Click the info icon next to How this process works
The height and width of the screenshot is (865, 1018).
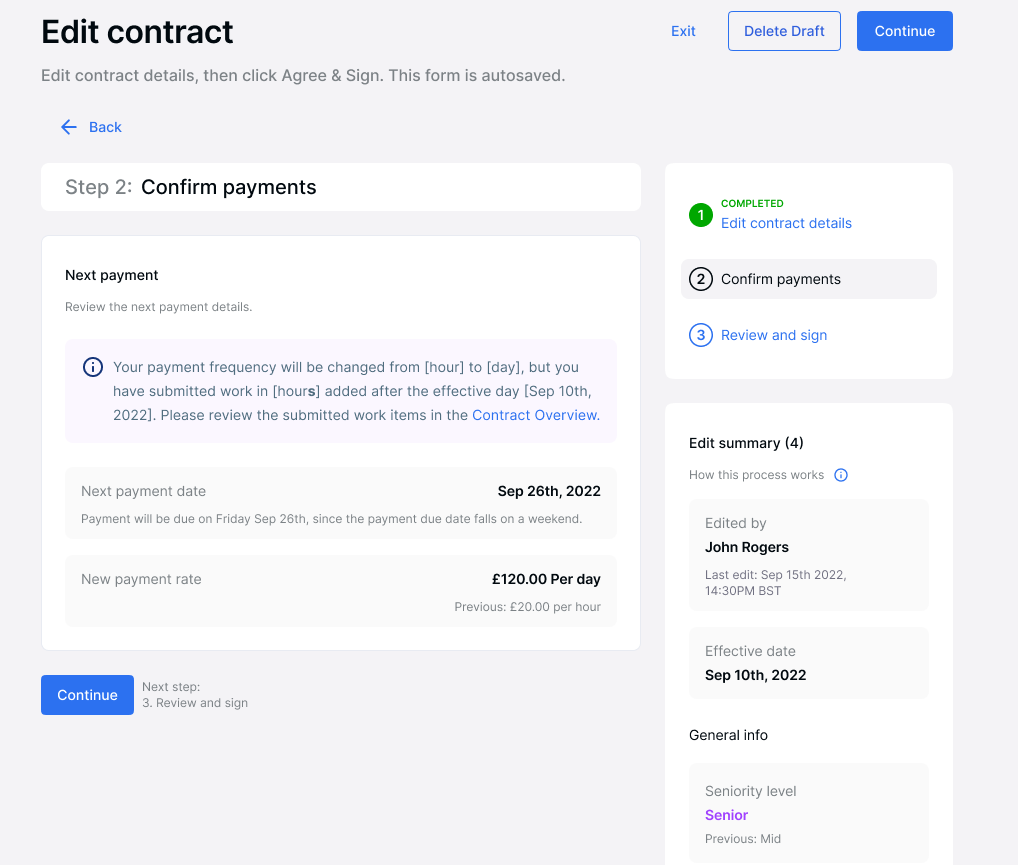tap(841, 475)
